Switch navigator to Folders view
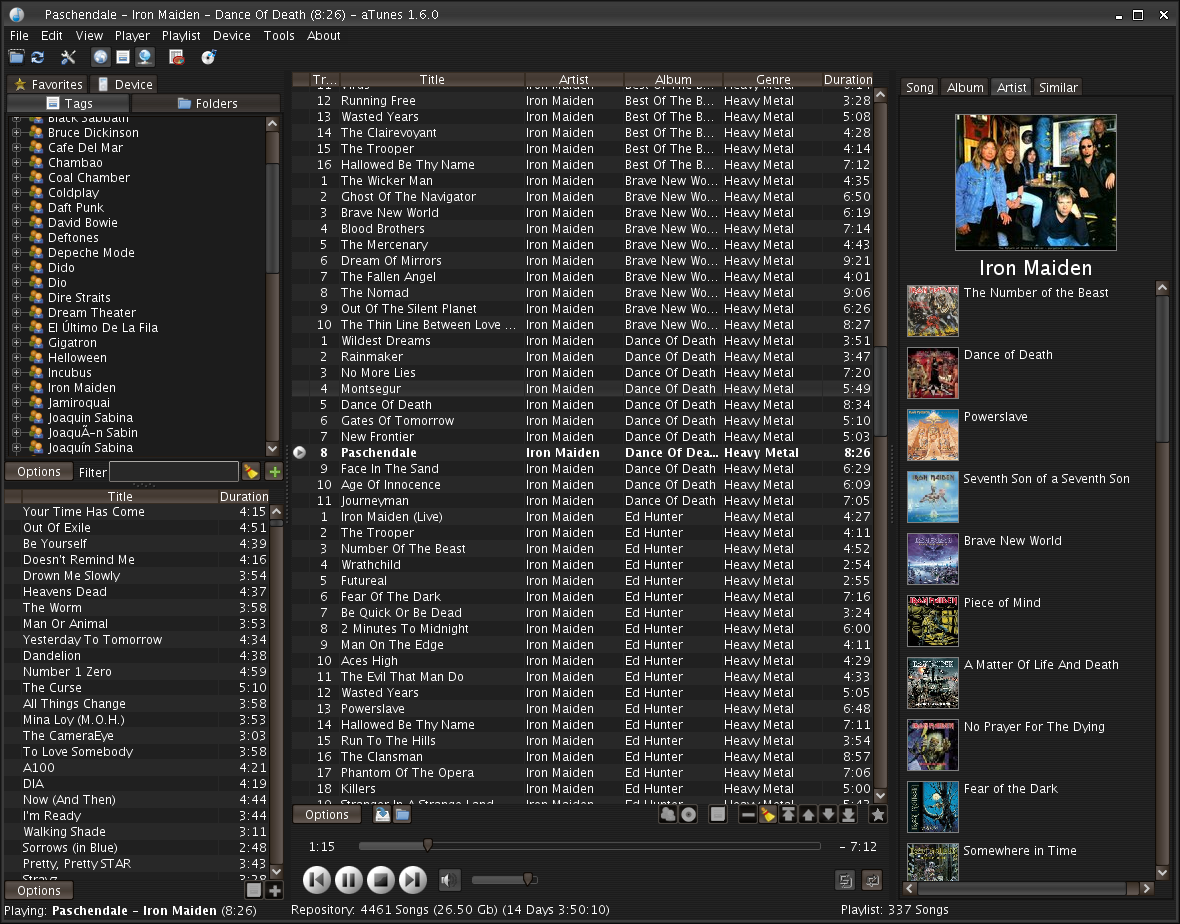 tap(207, 104)
